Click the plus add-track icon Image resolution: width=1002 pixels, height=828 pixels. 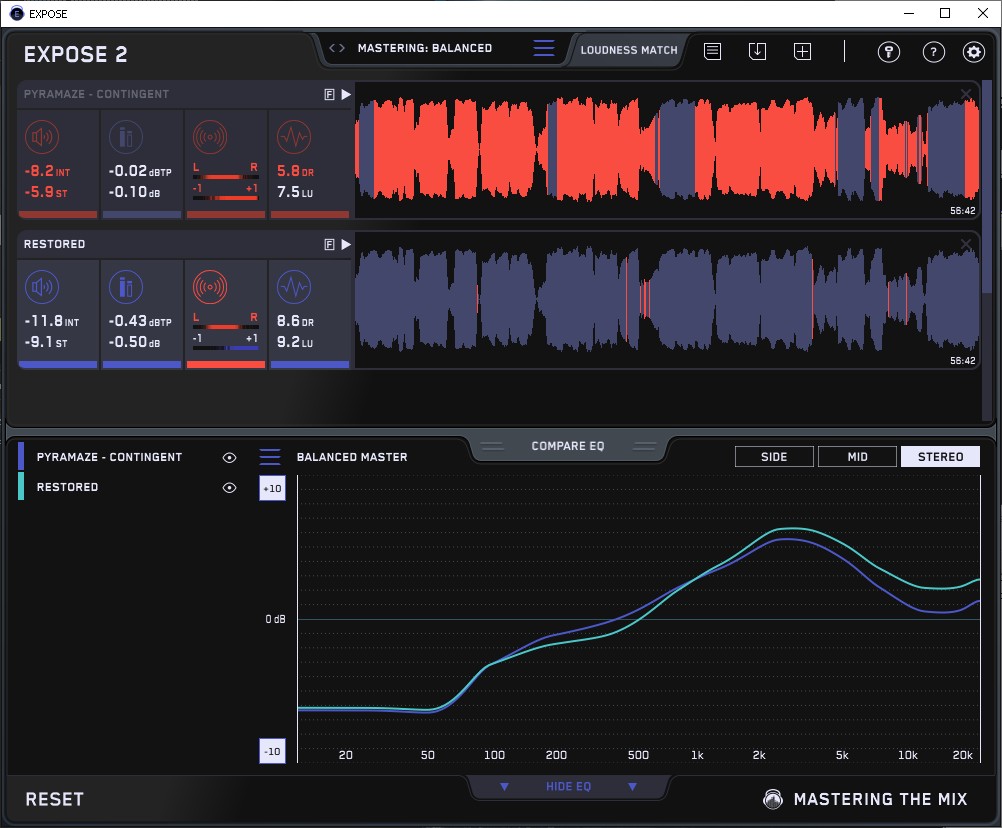pyautogui.click(x=802, y=51)
